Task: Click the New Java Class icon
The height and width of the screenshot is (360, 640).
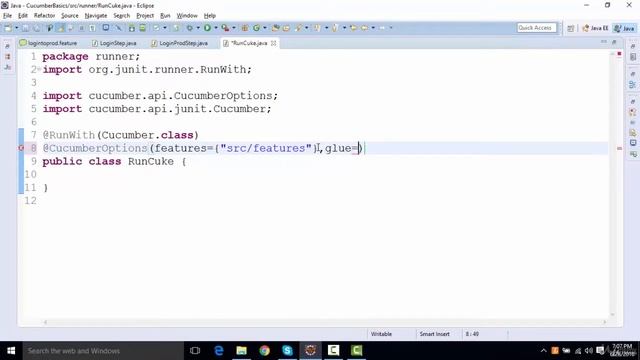Action: (x=256, y=28)
